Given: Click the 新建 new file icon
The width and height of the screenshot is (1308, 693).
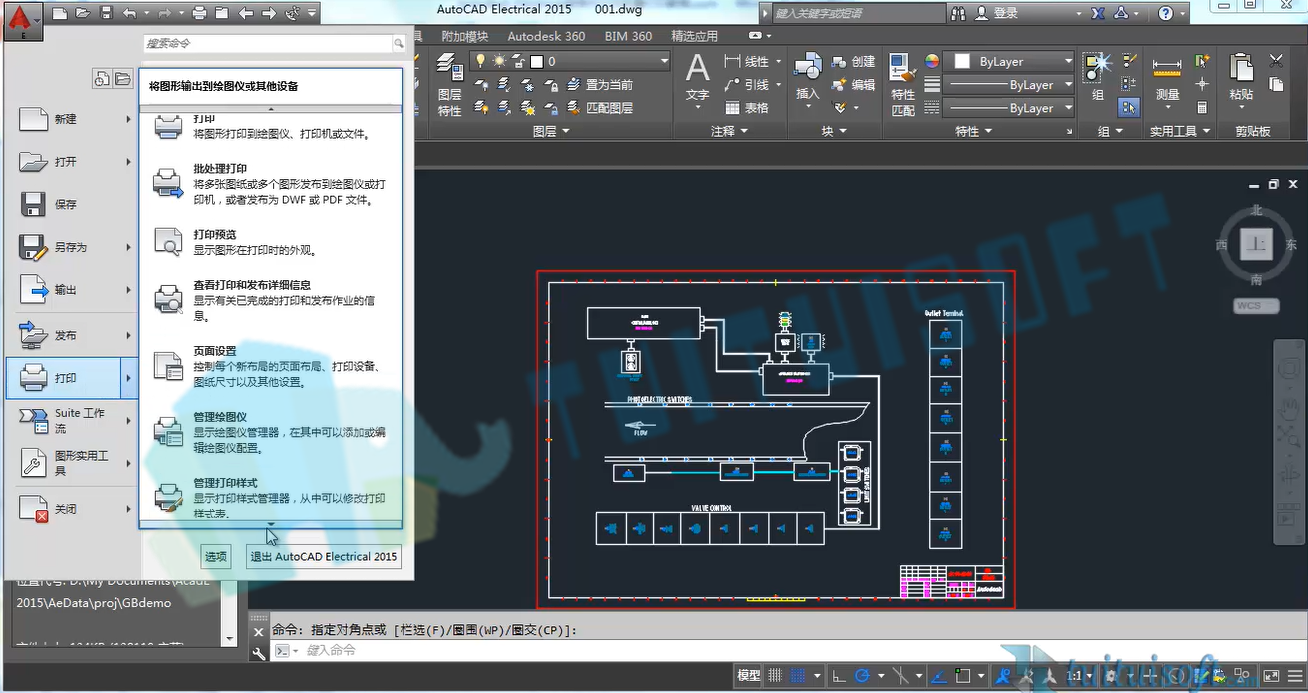Looking at the screenshot, I should point(33,119).
